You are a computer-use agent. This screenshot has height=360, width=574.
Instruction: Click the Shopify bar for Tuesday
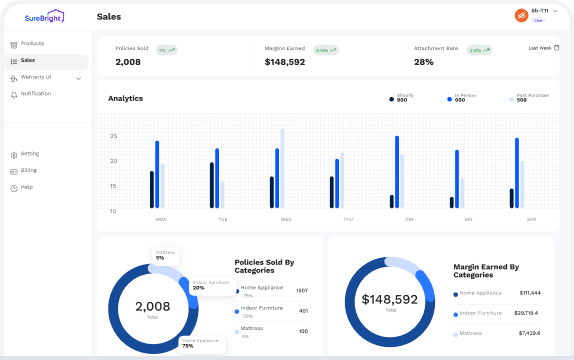click(x=212, y=185)
